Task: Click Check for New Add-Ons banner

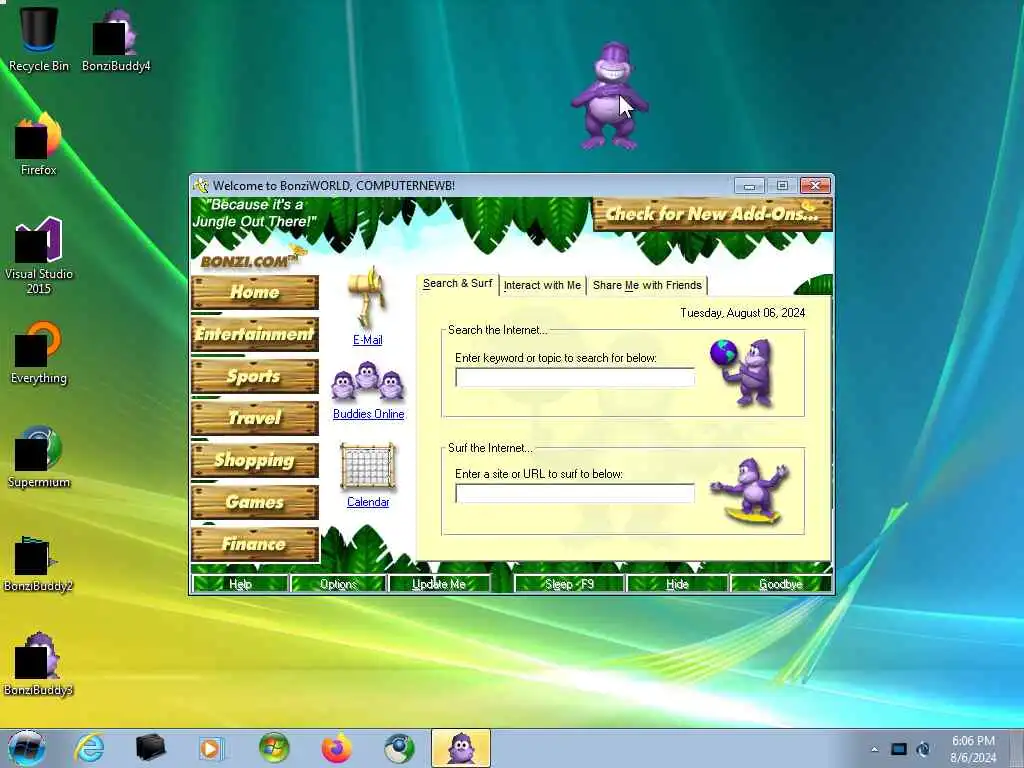Action: click(x=712, y=214)
